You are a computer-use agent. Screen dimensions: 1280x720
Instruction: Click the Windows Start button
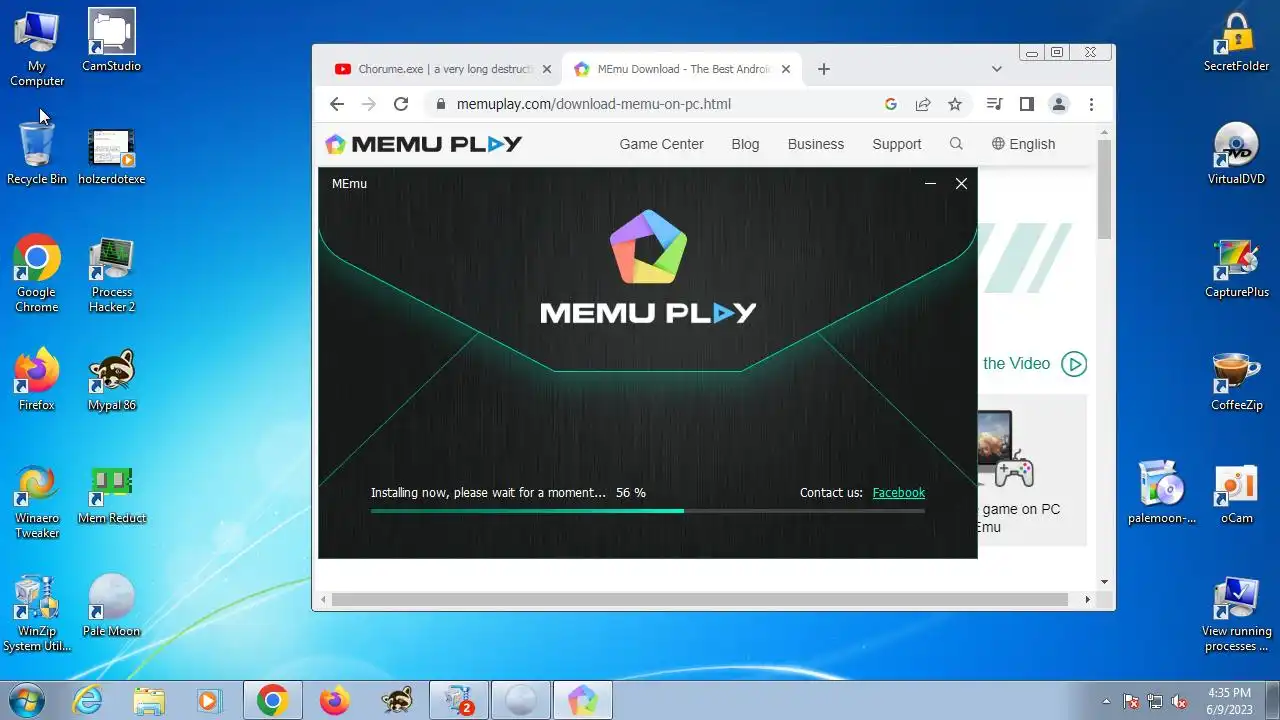pyautogui.click(x=27, y=700)
